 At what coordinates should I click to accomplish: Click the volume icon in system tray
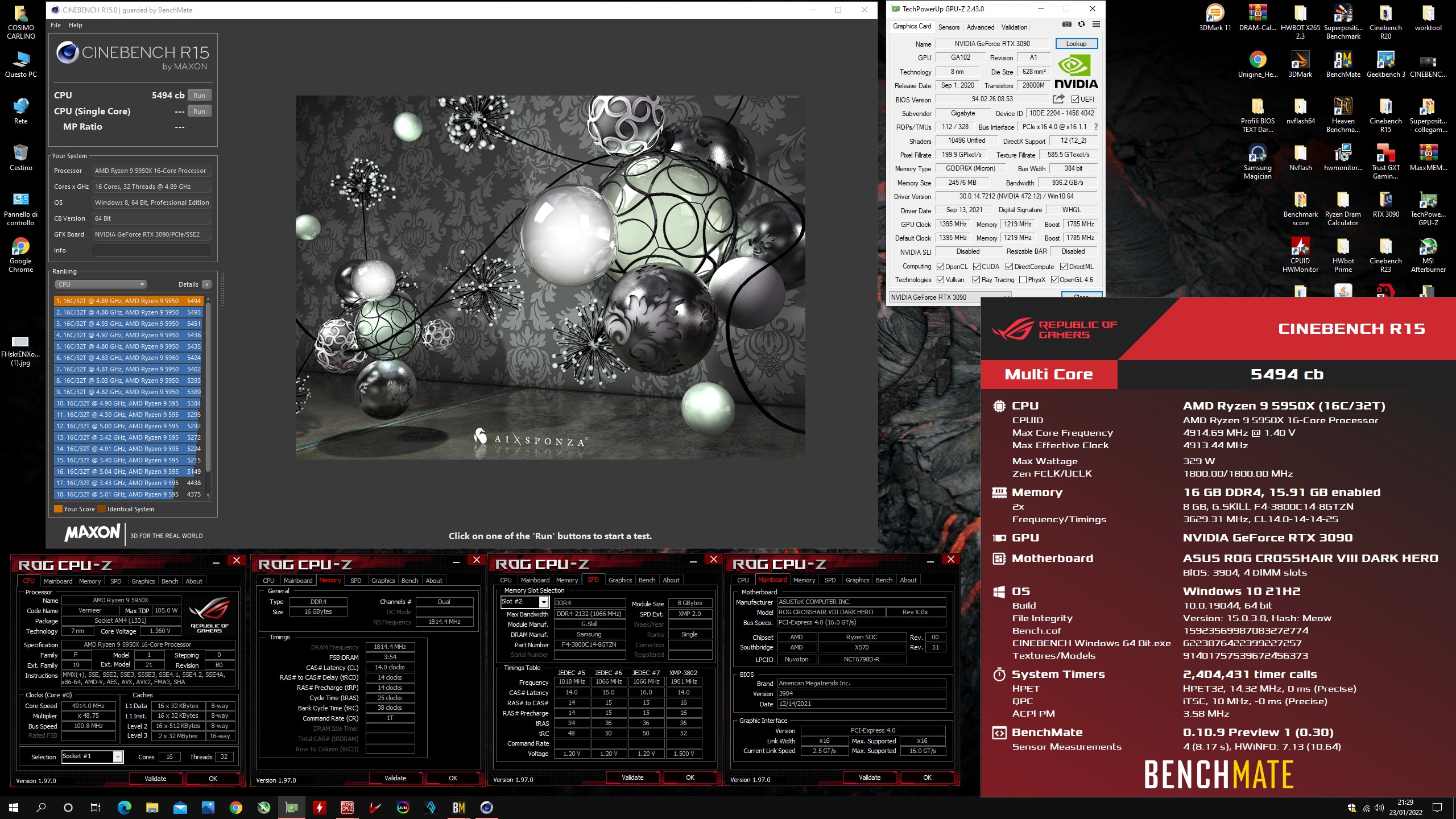coord(1379,808)
